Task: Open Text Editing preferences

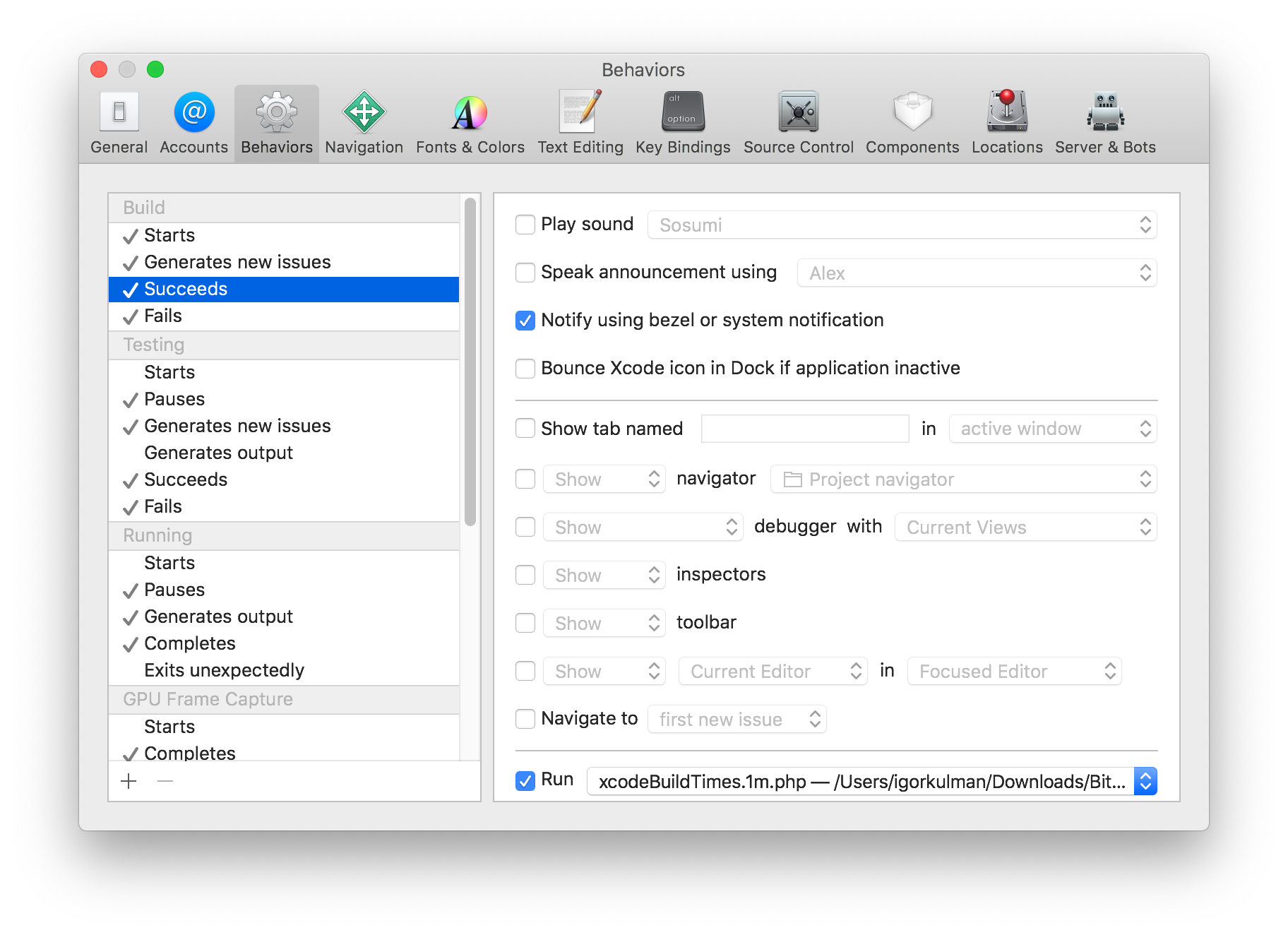Action: (x=580, y=123)
